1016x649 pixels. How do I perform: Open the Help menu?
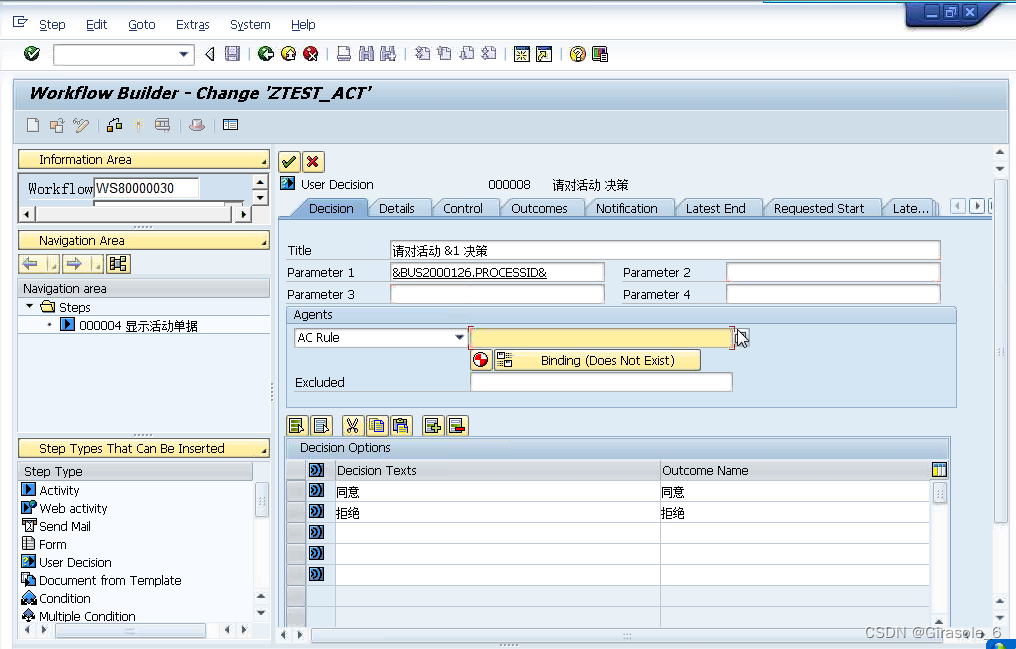pos(303,25)
